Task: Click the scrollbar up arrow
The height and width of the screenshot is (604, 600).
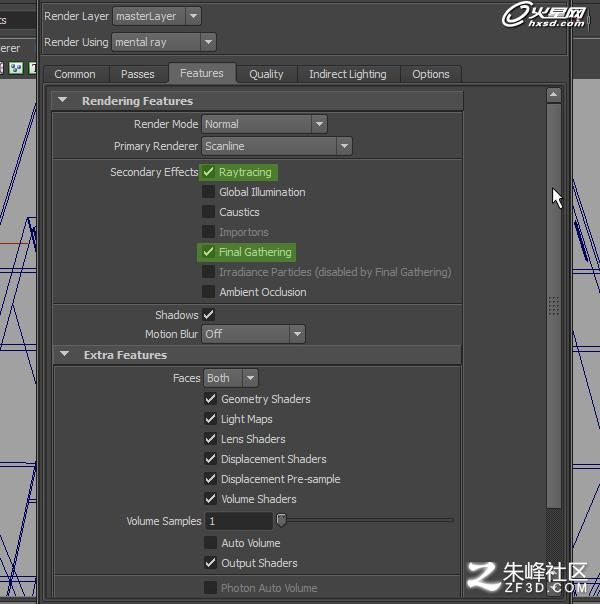Action: 553,95
